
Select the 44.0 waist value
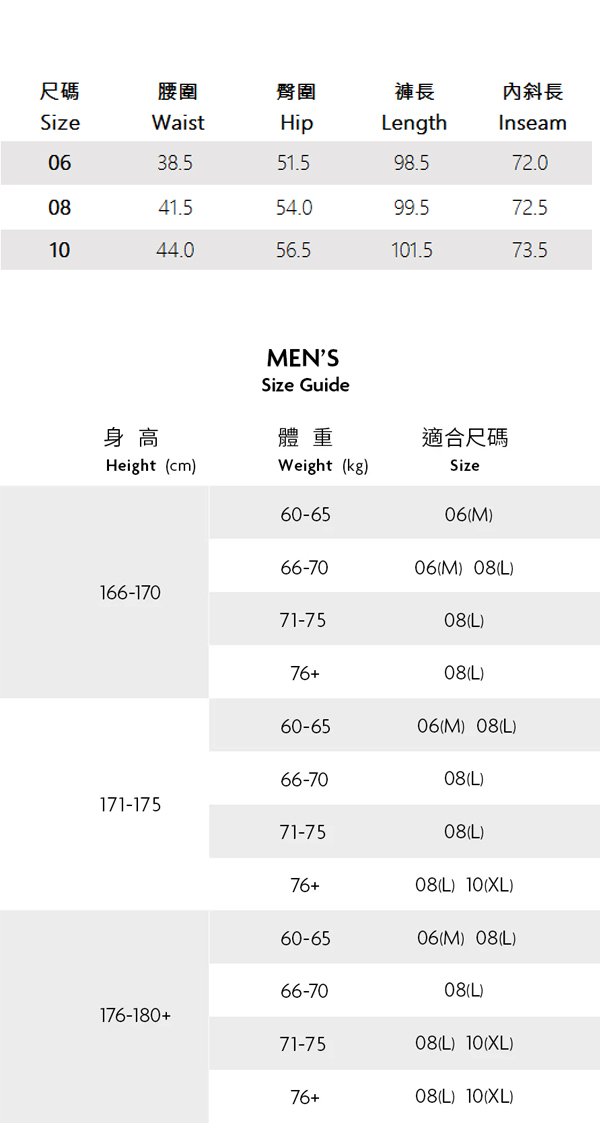(x=175, y=250)
